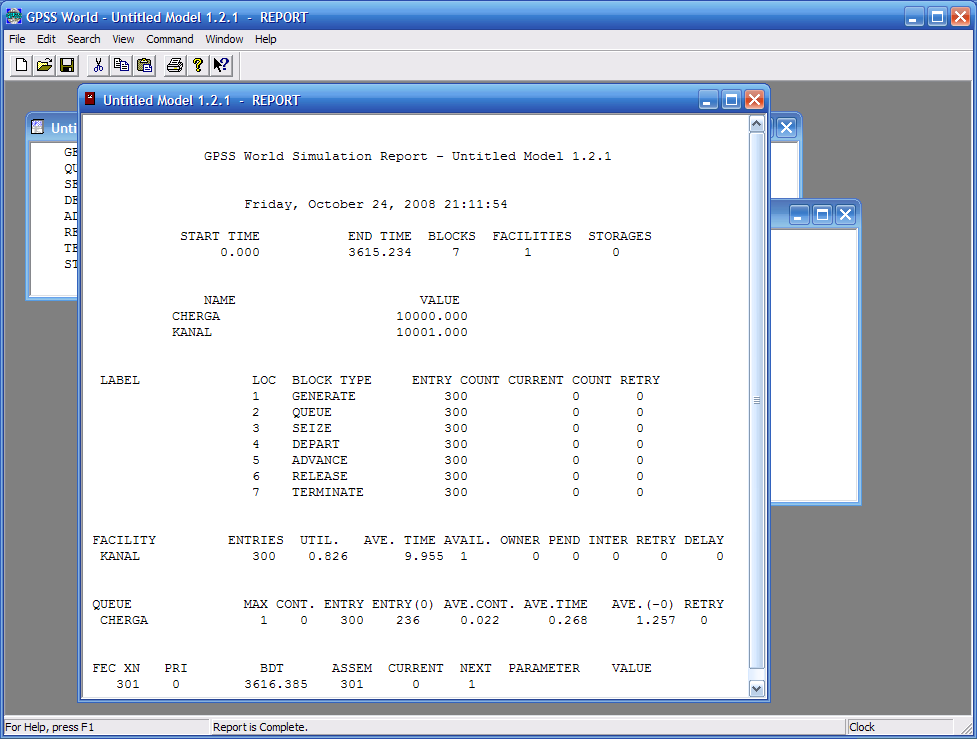The width and height of the screenshot is (977, 739).
Task: Click the Cut scissors icon
Action: [98, 65]
